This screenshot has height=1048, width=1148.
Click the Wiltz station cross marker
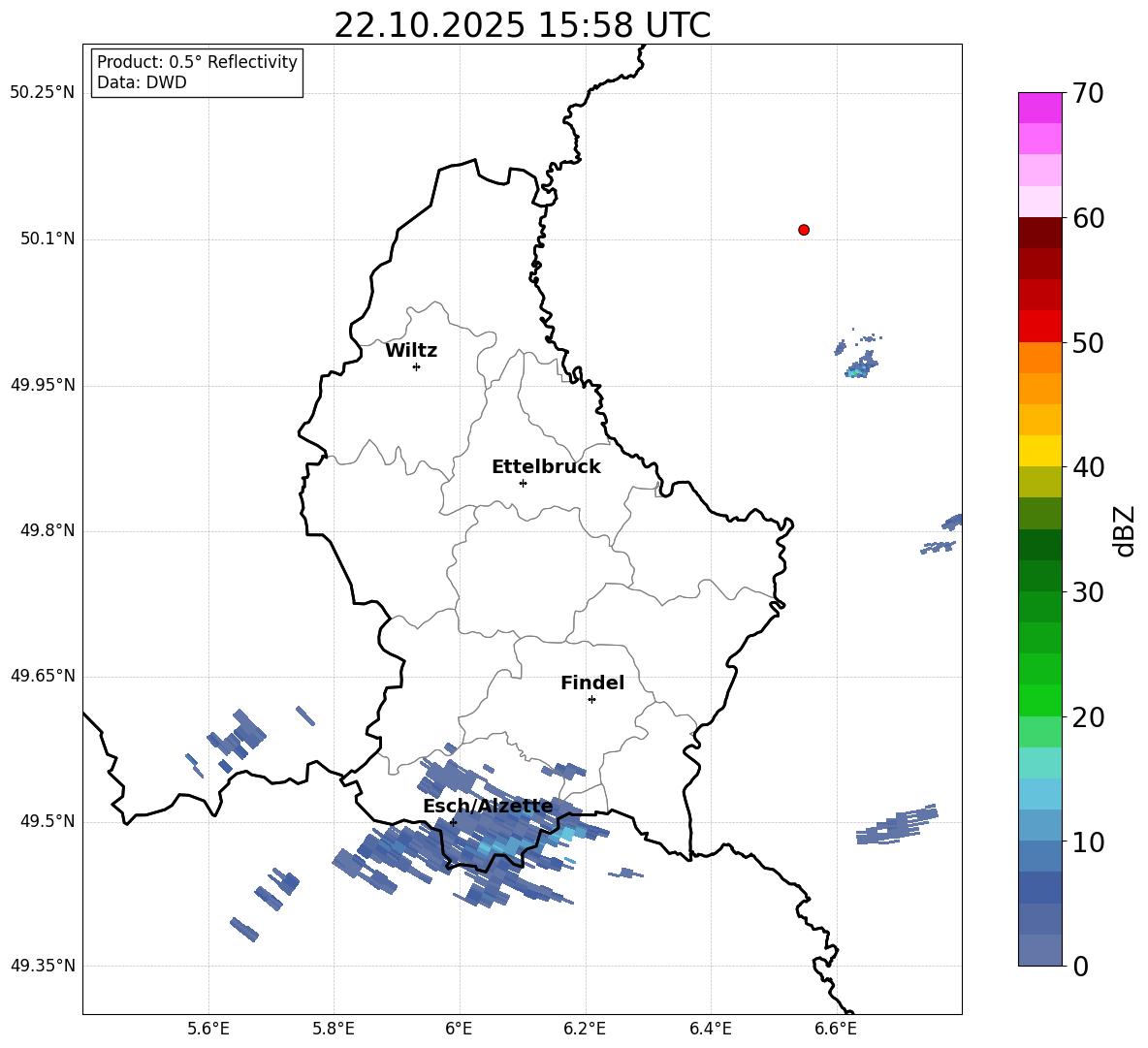pyautogui.click(x=417, y=366)
